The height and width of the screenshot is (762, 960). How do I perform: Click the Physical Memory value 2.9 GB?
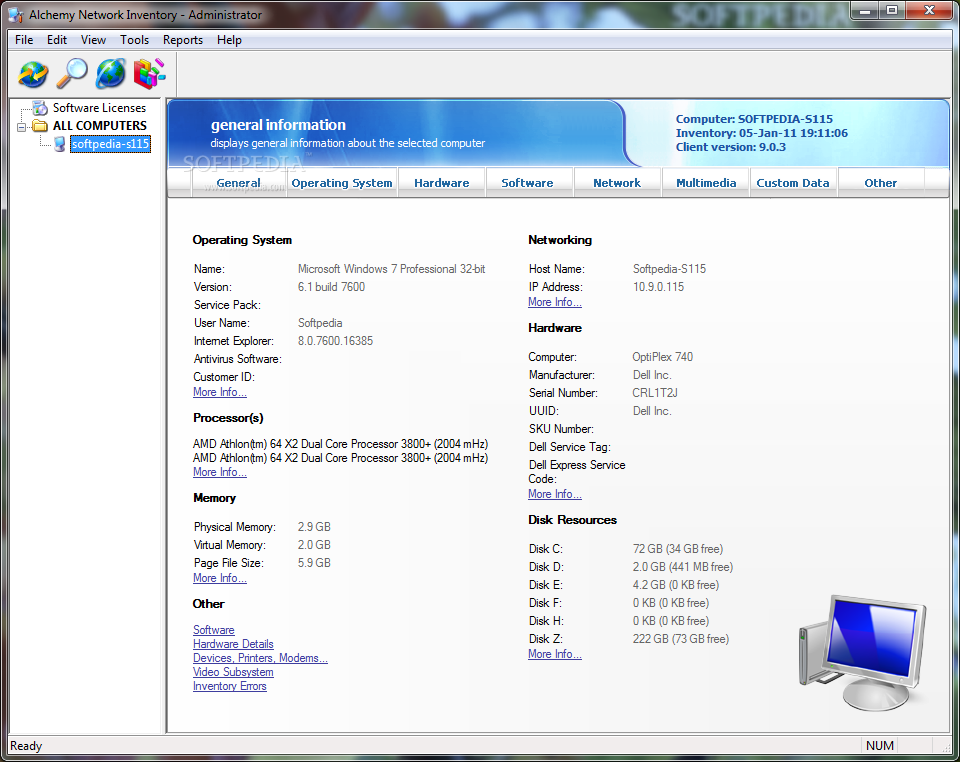point(314,527)
